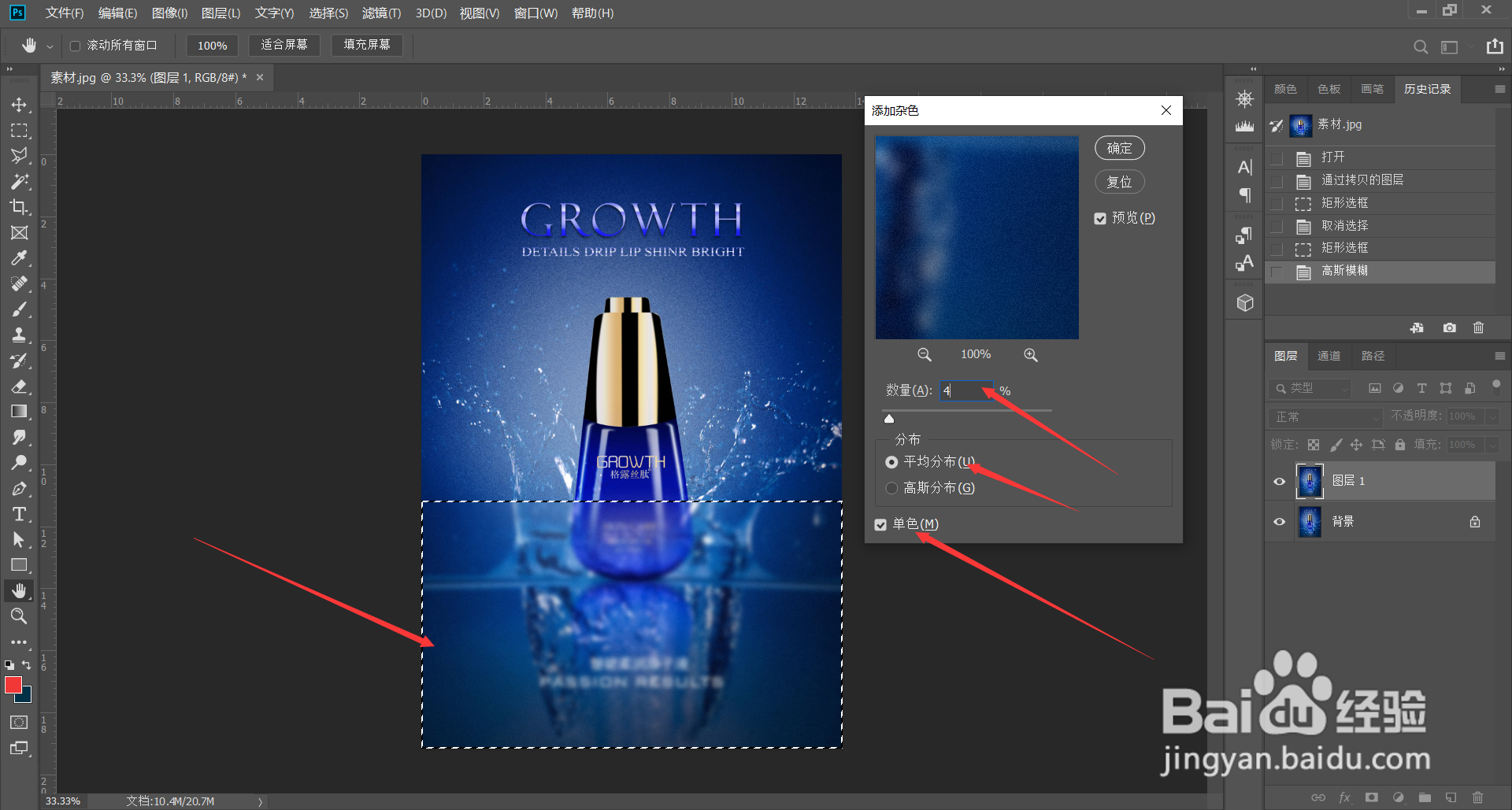The width and height of the screenshot is (1512, 810).
Task: Switch to the 通道 (Channels) tab
Action: (x=1329, y=357)
